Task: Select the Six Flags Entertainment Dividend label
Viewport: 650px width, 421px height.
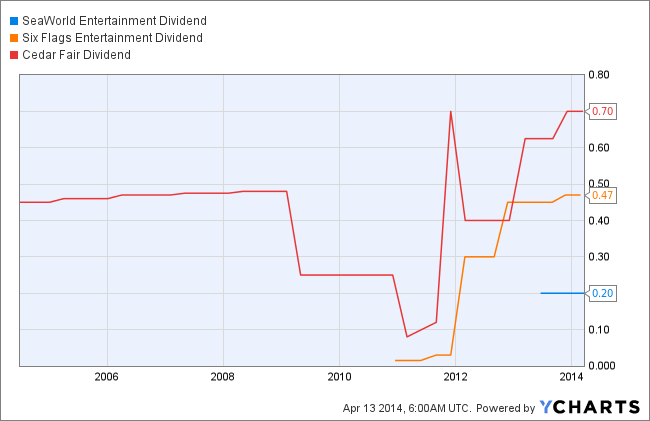Action: tap(113, 38)
